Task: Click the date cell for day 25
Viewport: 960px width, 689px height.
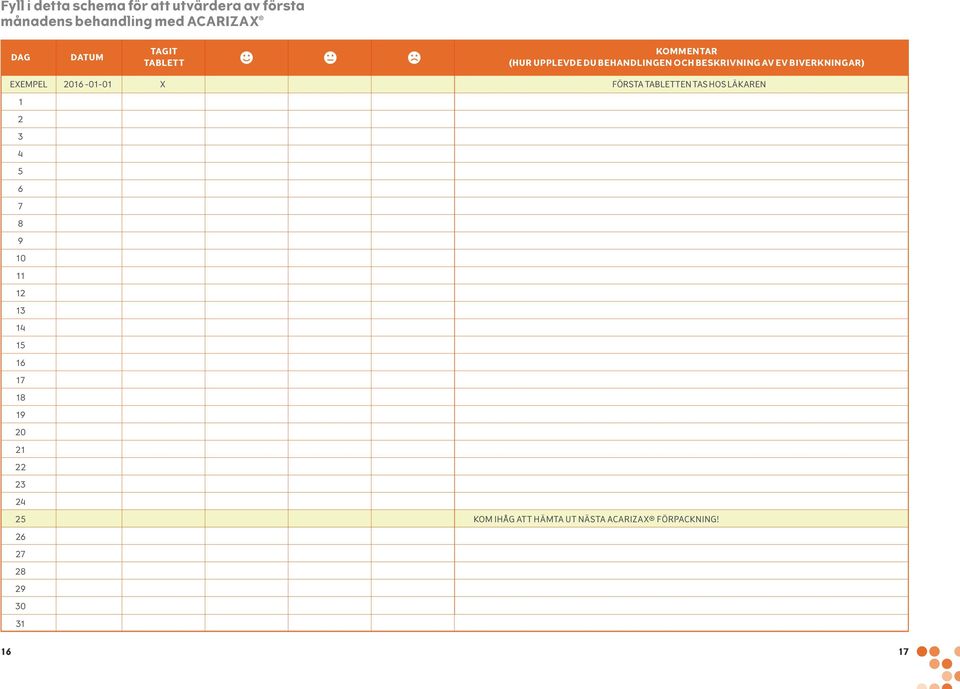Action: click(x=89, y=519)
